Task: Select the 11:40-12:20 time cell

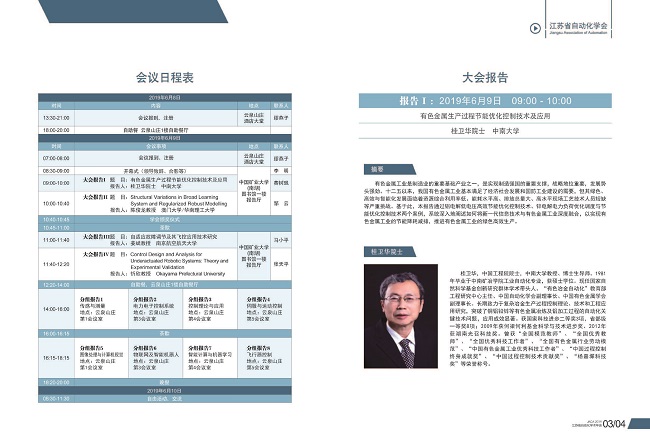Action: tap(56, 264)
